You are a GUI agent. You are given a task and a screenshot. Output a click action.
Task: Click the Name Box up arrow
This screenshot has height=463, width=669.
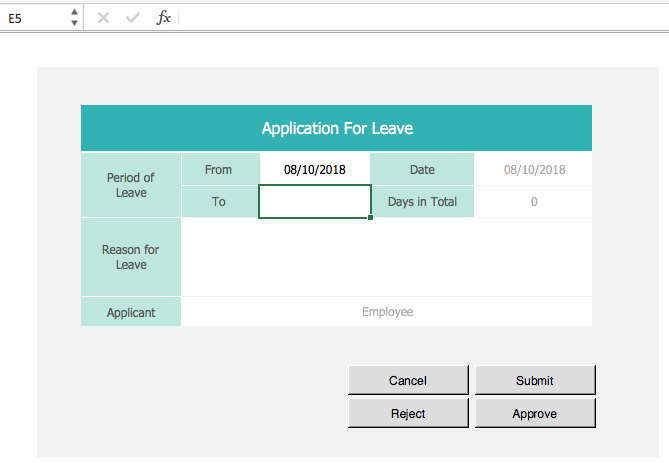[x=74, y=12]
